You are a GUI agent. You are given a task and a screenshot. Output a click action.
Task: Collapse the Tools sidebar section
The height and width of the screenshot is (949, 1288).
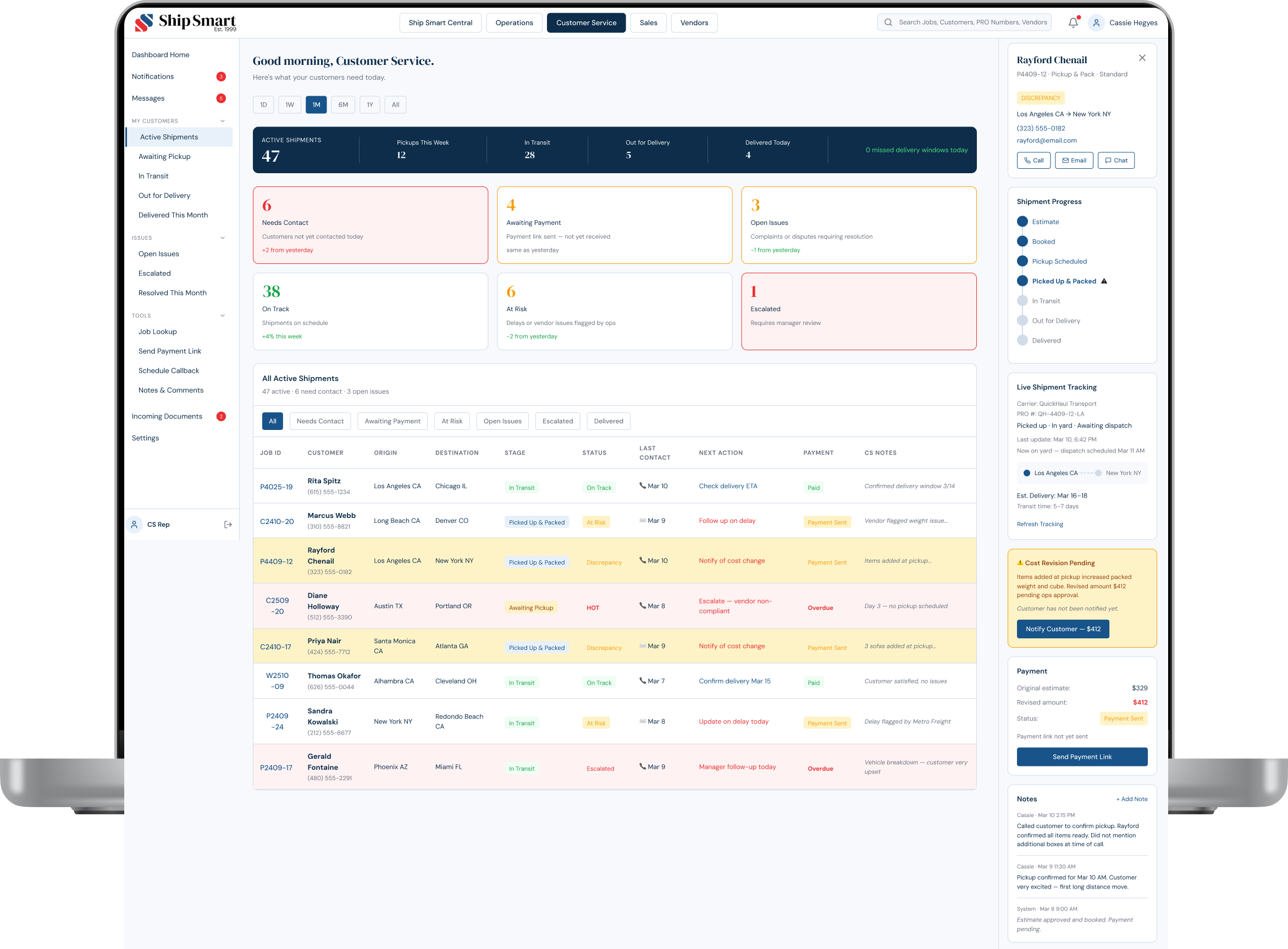point(223,316)
